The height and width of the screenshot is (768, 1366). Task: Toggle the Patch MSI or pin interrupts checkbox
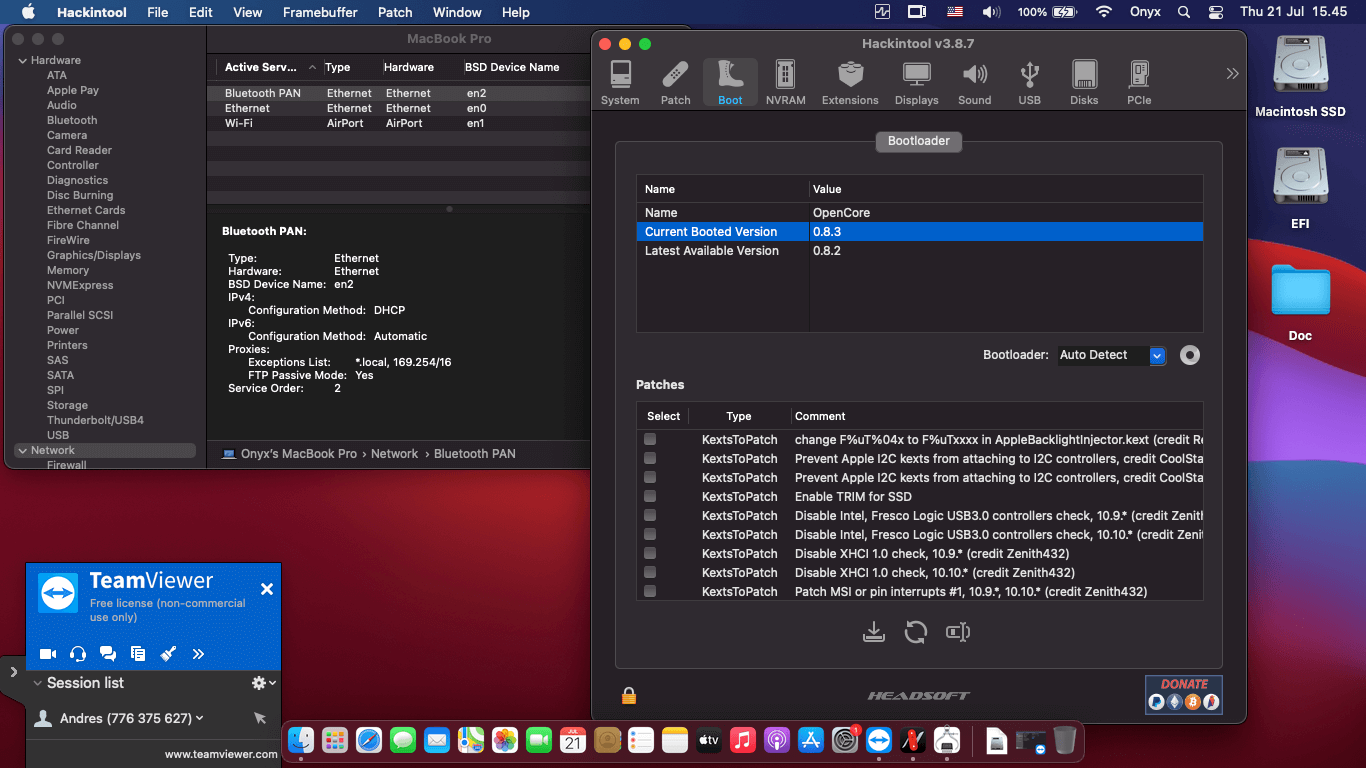pyautogui.click(x=650, y=592)
